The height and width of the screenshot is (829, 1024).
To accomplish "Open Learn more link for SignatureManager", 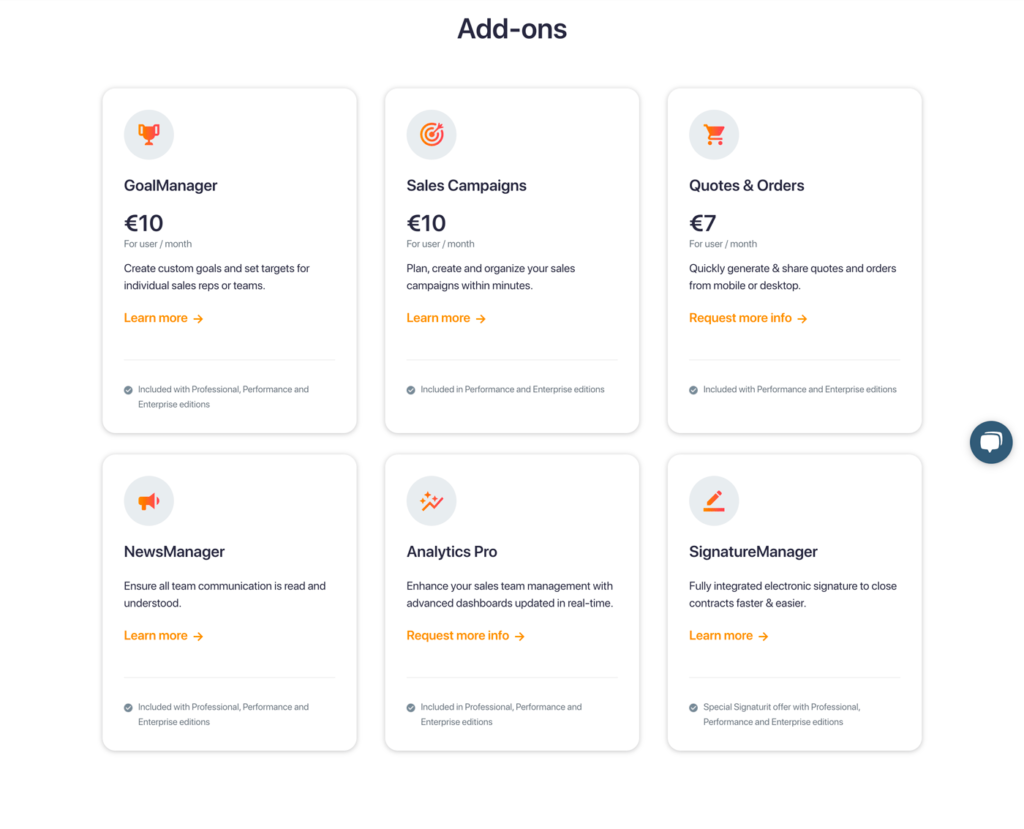I will point(729,636).
